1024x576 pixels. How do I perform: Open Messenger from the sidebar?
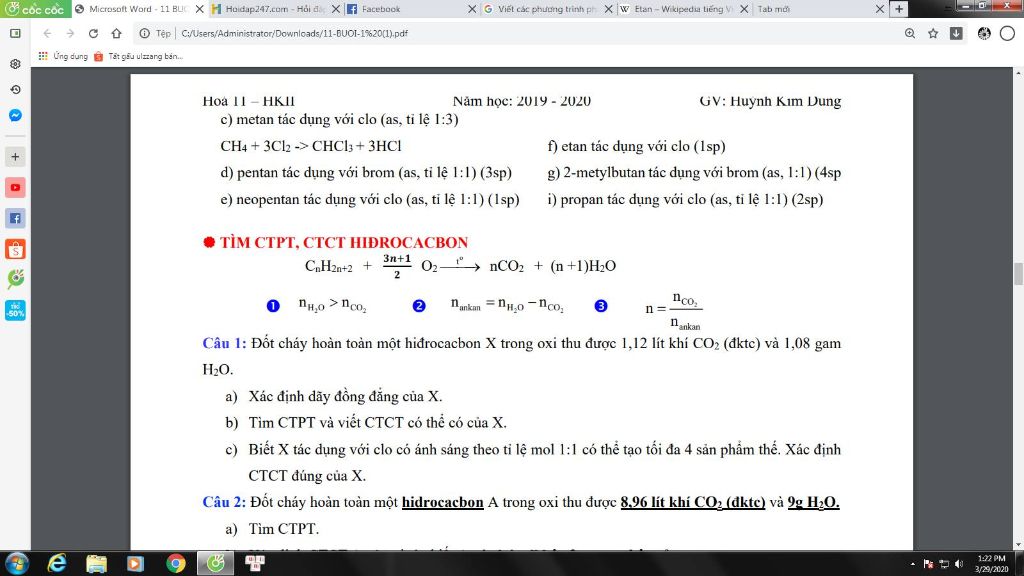click(x=15, y=116)
